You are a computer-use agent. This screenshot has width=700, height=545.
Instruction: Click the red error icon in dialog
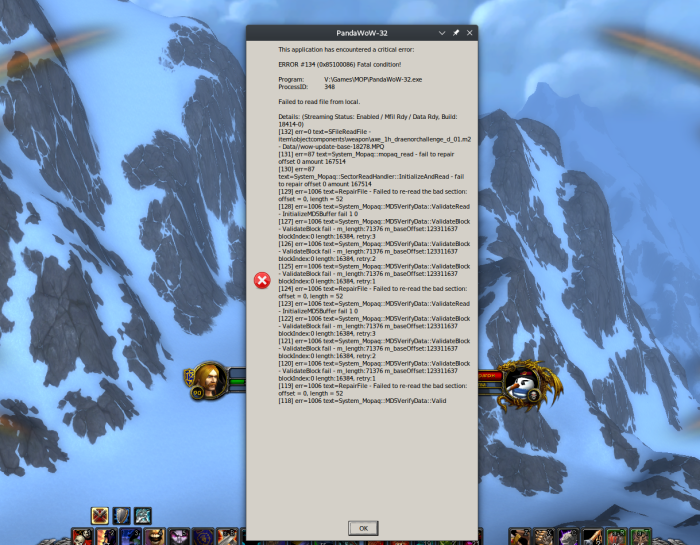tap(262, 280)
